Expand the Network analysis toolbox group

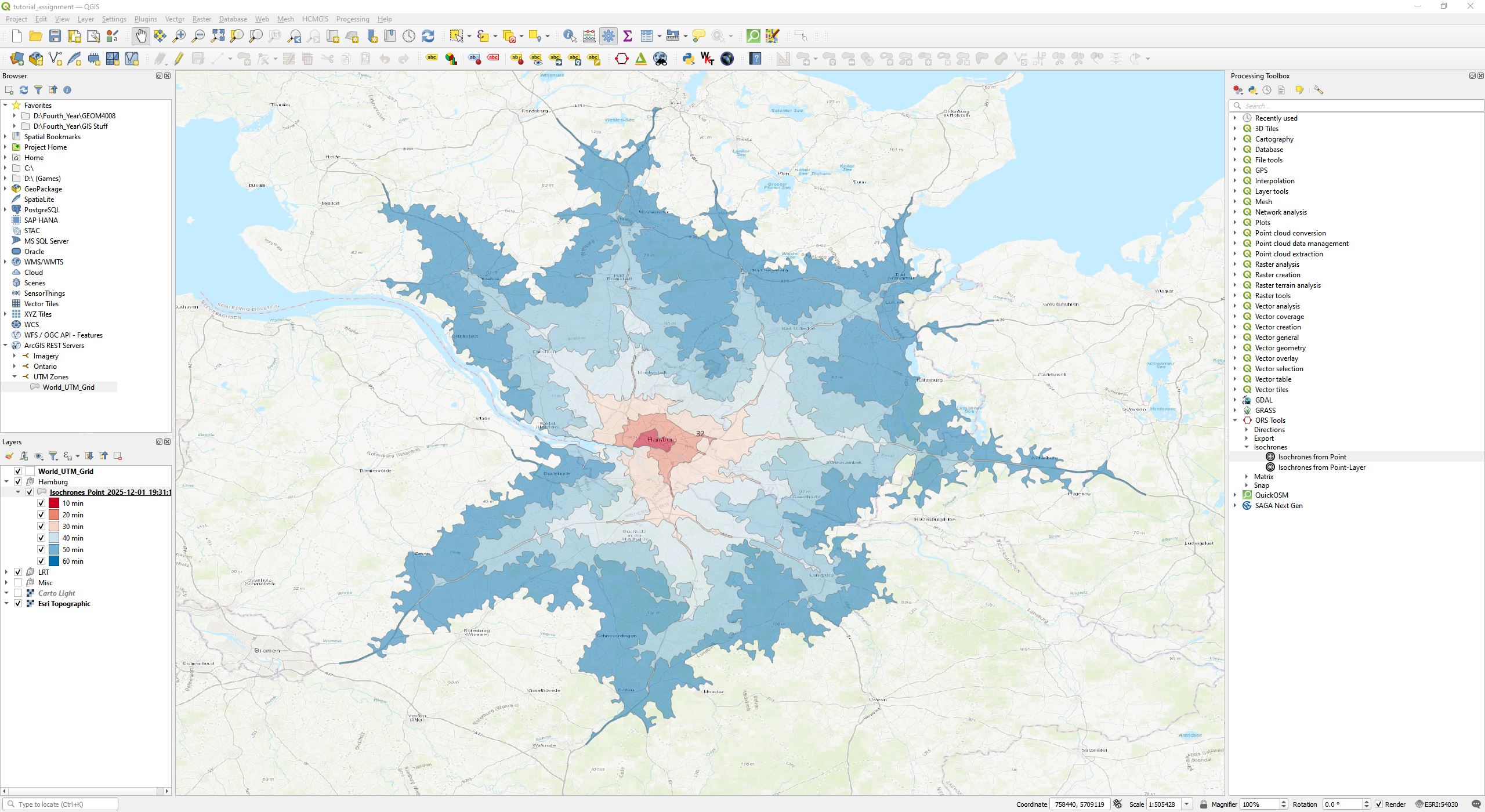pyautogui.click(x=1235, y=212)
